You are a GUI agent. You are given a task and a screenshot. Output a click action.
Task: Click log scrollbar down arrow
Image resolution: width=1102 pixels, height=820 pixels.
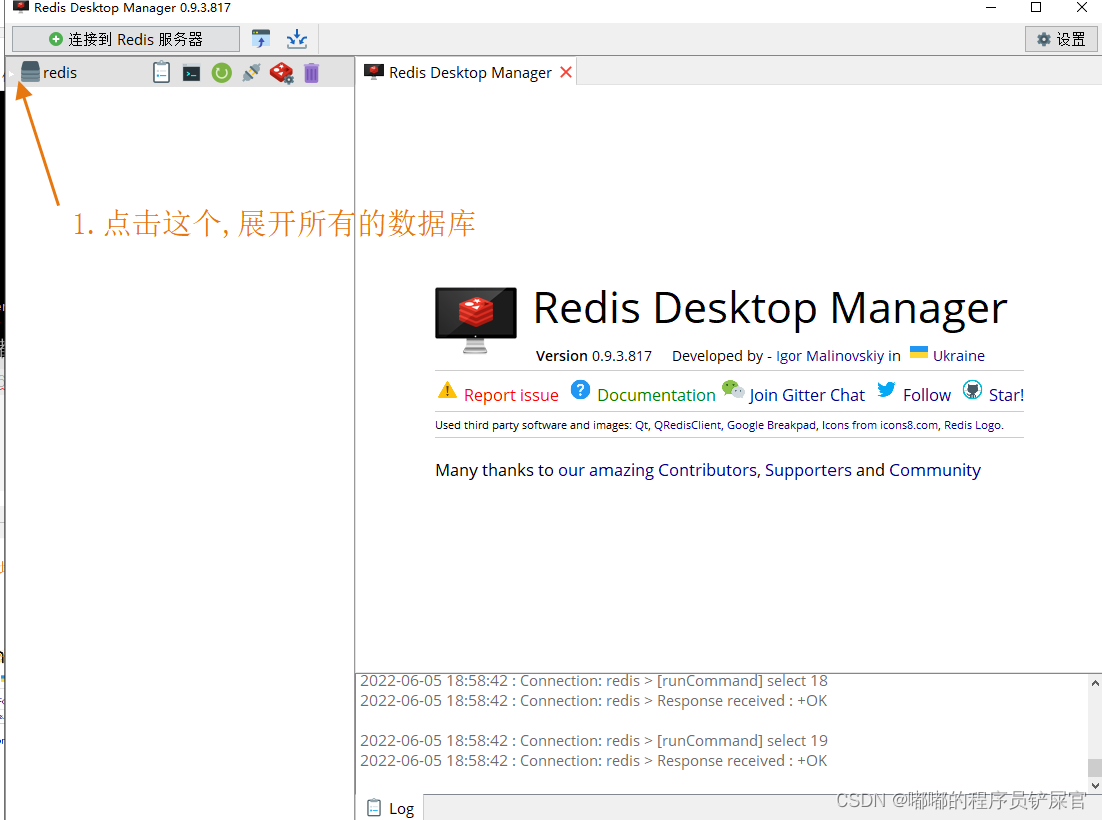1095,786
